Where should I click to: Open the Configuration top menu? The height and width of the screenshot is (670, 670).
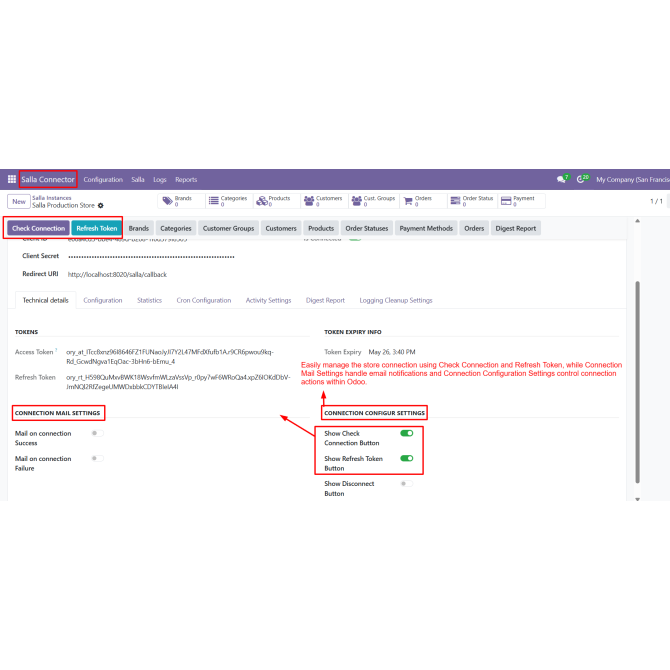click(103, 179)
